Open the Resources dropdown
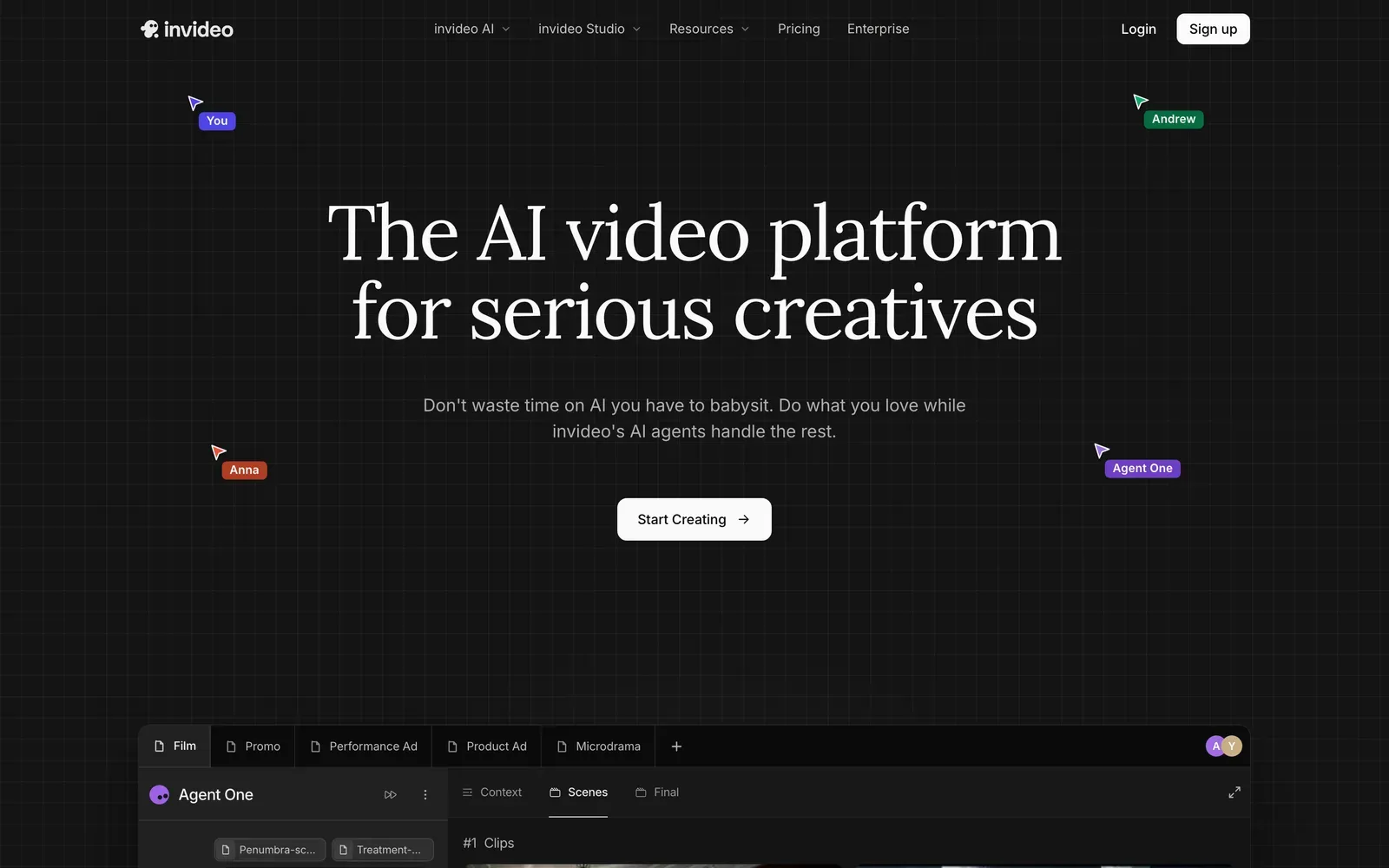The width and height of the screenshot is (1389, 868). 709,29
